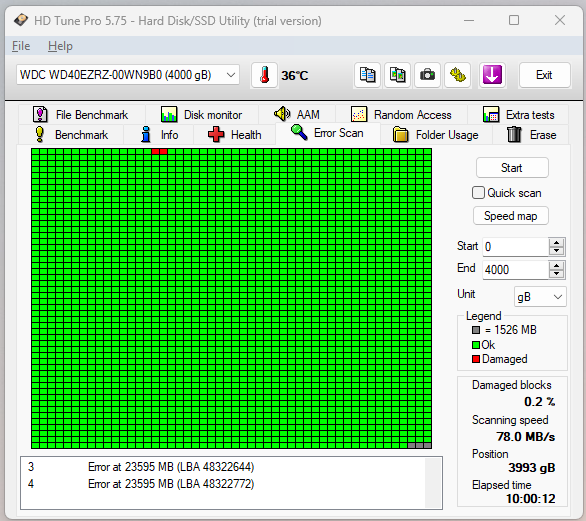This screenshot has width=586, height=521.
Task: Click the End value input field
Action: tap(515, 269)
